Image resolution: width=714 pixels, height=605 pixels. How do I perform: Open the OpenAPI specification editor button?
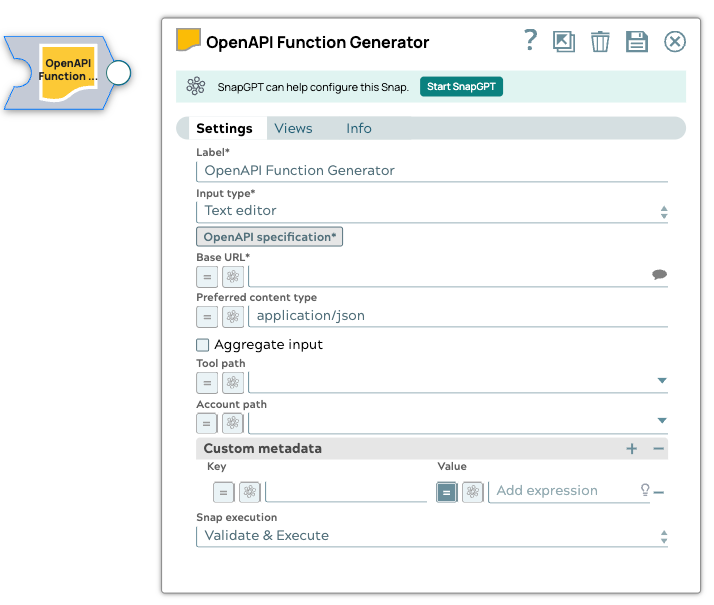point(270,237)
